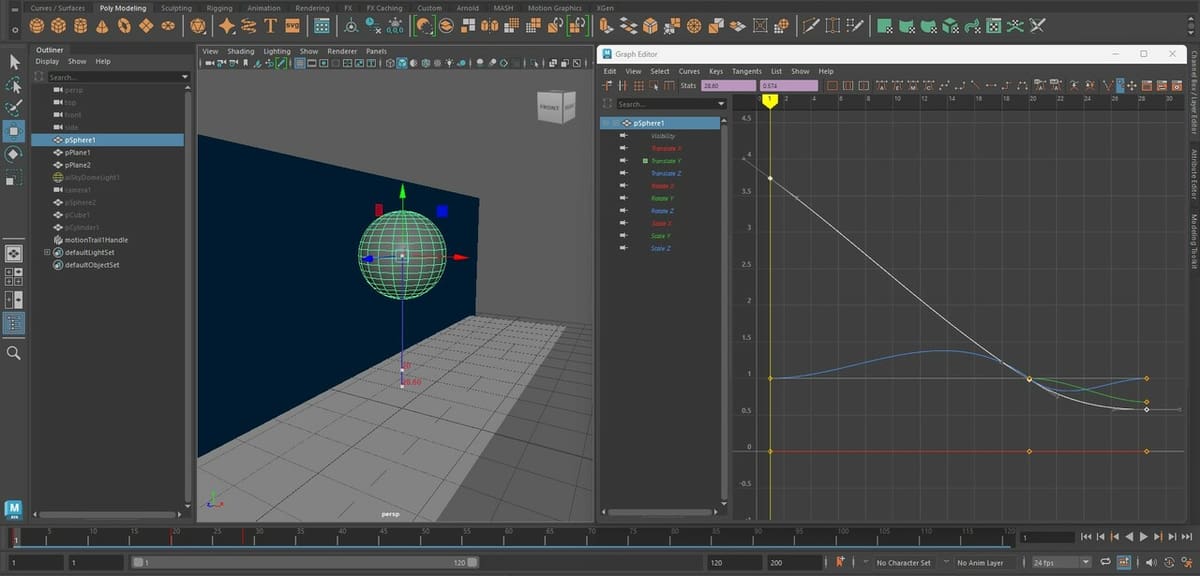
Task: Click the Stats frame value field 28.80
Action: point(728,86)
